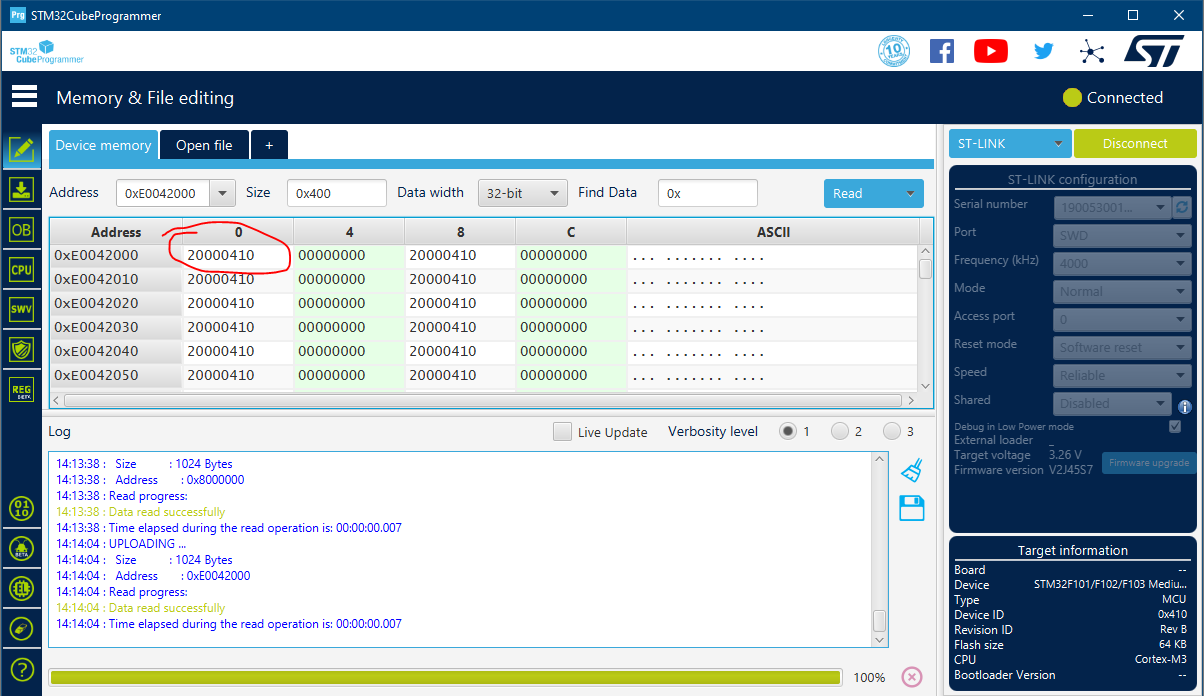Expand the Address dropdown arrow

pos(223,194)
